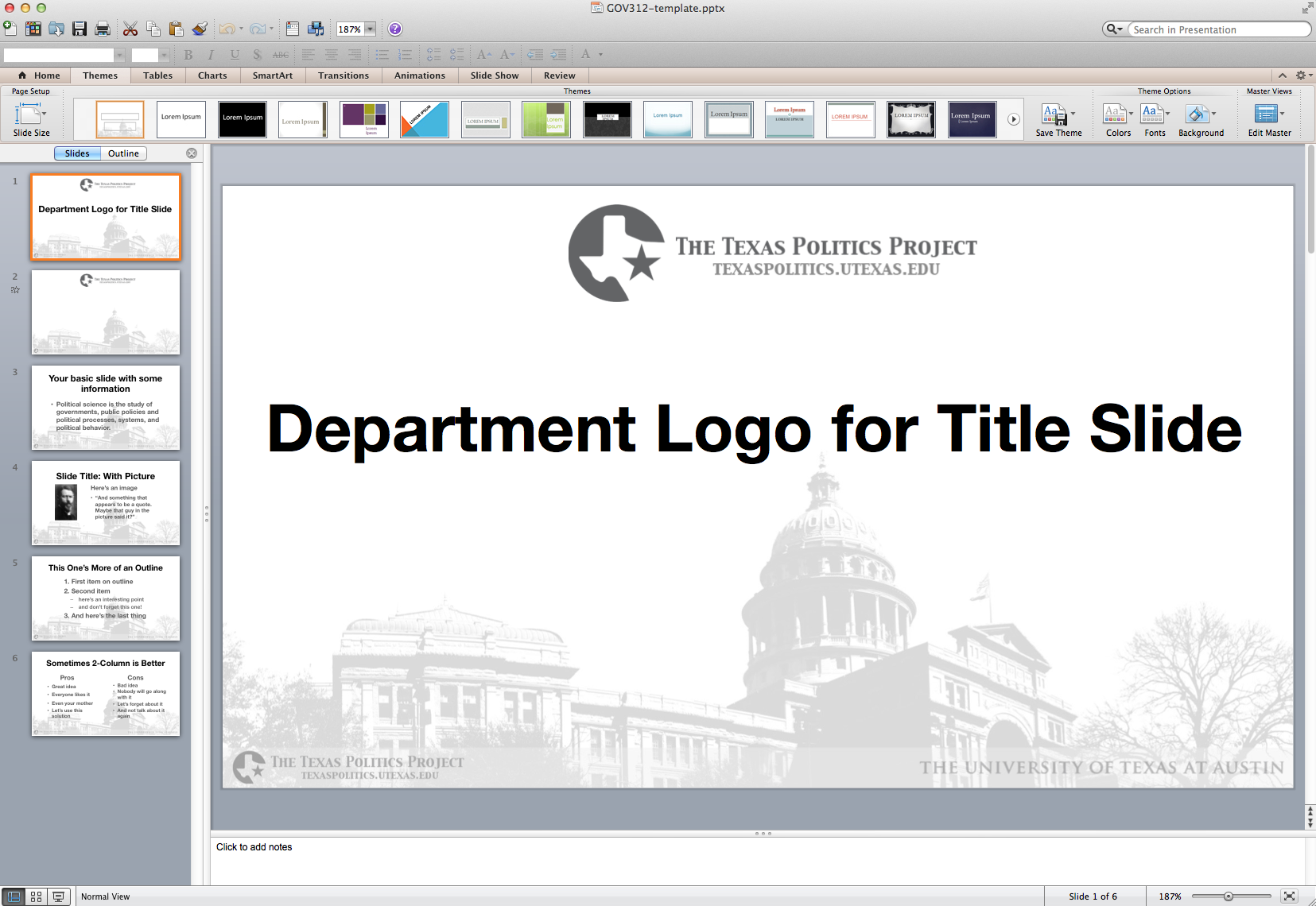Open the media browser icon
The width and height of the screenshot is (1316, 906).
pyautogui.click(x=316, y=29)
